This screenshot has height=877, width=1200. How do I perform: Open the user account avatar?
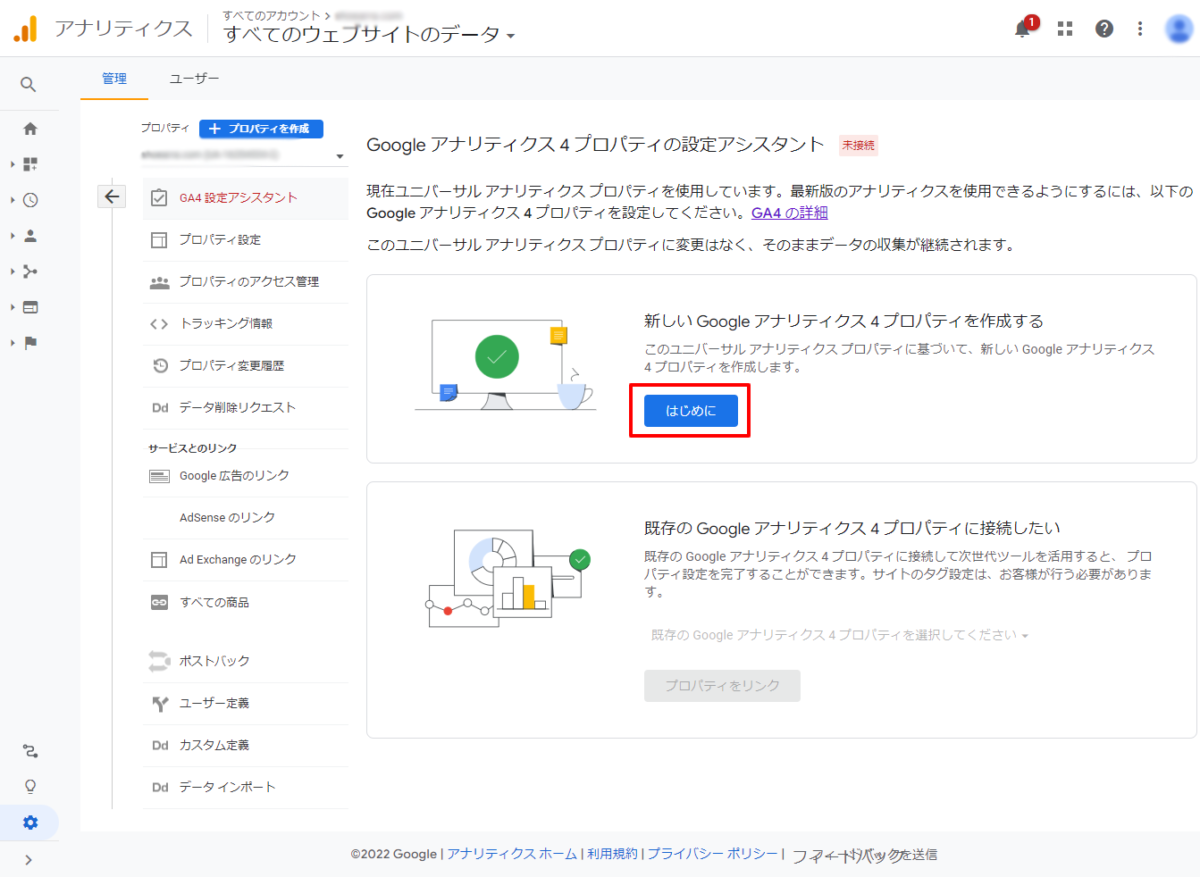1179,29
